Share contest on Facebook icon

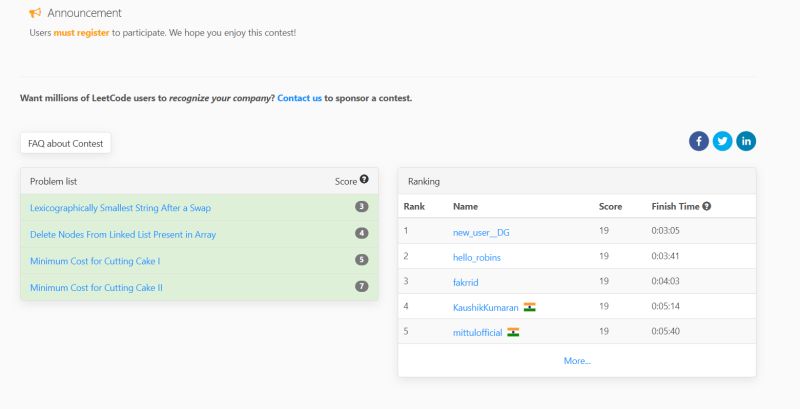[x=699, y=141]
